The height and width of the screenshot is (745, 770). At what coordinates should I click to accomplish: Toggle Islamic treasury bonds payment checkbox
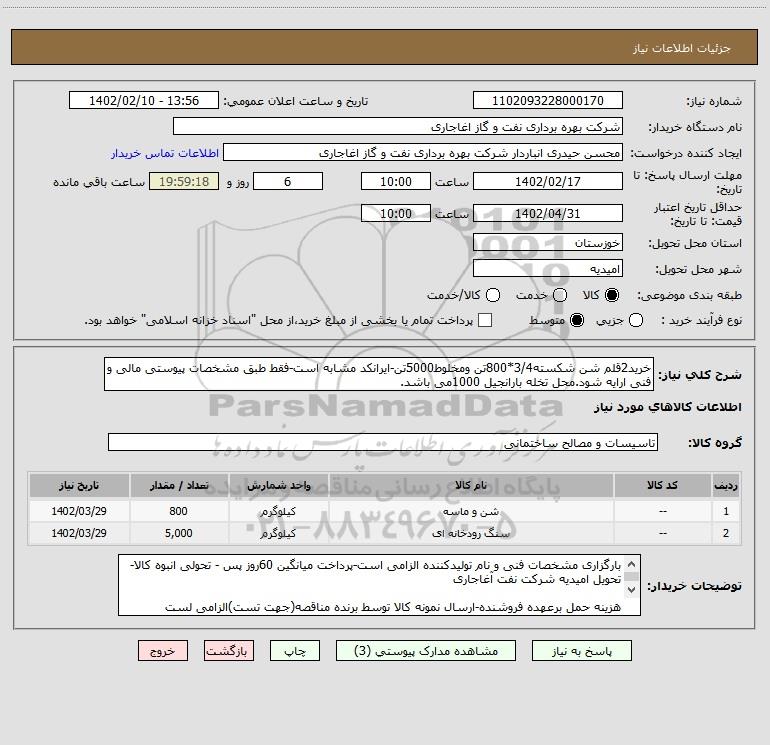485,320
